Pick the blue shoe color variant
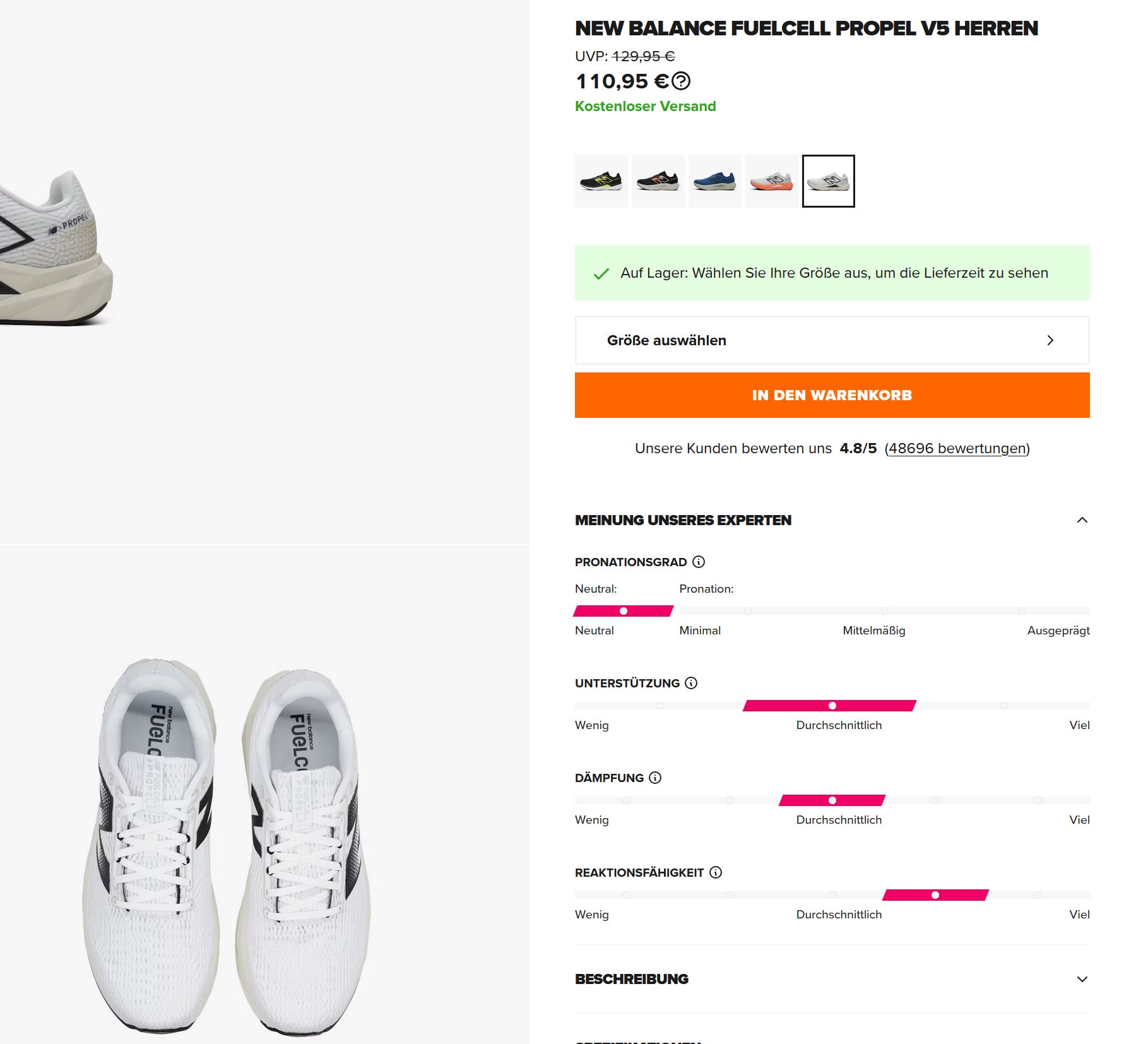The height and width of the screenshot is (1044, 1148). 714,181
